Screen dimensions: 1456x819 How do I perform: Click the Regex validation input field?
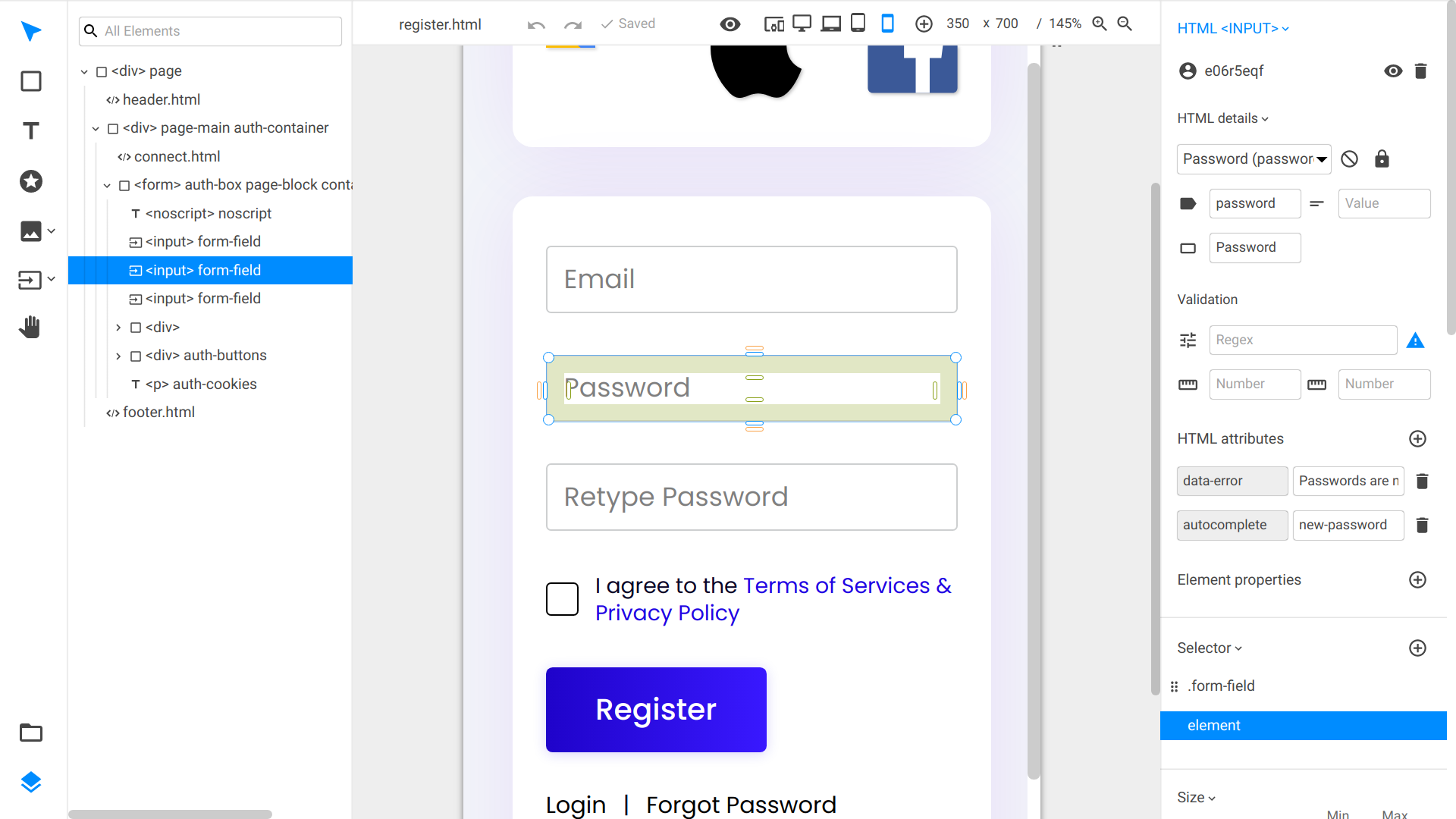click(1303, 340)
